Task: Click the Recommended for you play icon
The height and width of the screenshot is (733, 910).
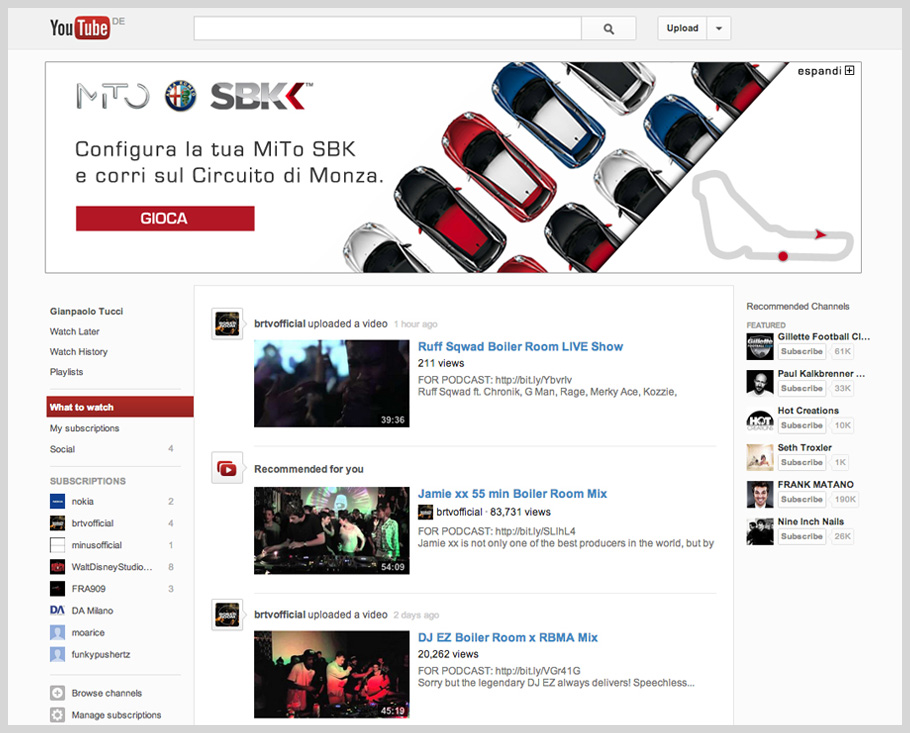Action: (227, 468)
